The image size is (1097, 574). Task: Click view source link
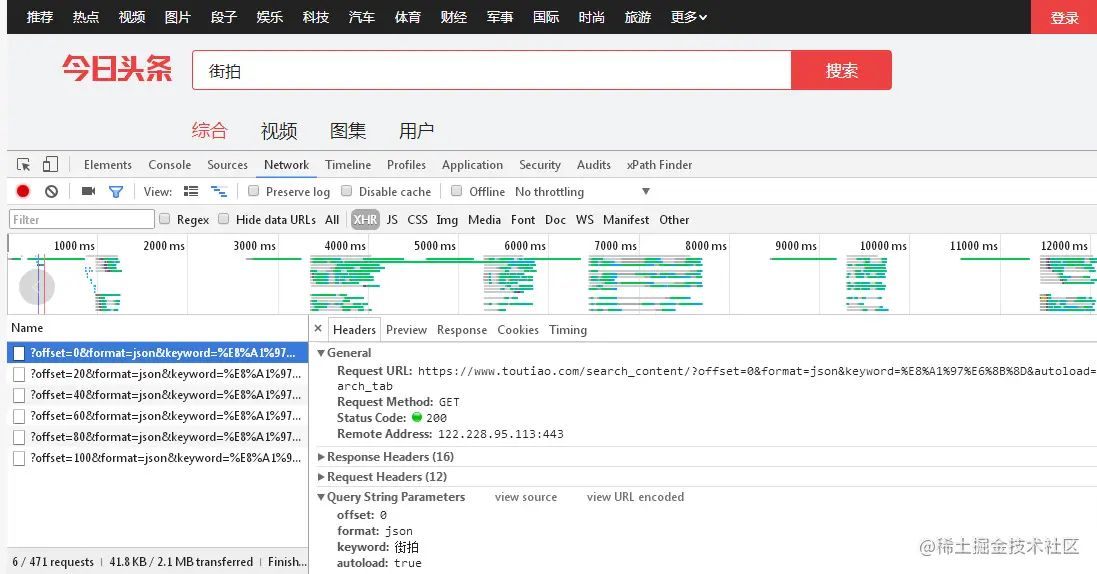point(526,497)
